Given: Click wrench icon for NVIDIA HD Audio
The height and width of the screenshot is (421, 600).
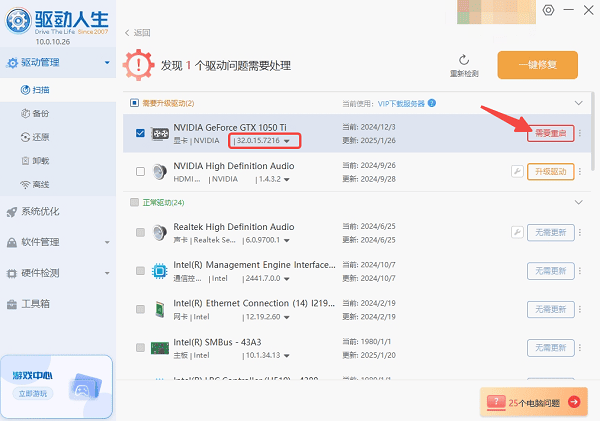Looking at the screenshot, I should tap(517, 171).
